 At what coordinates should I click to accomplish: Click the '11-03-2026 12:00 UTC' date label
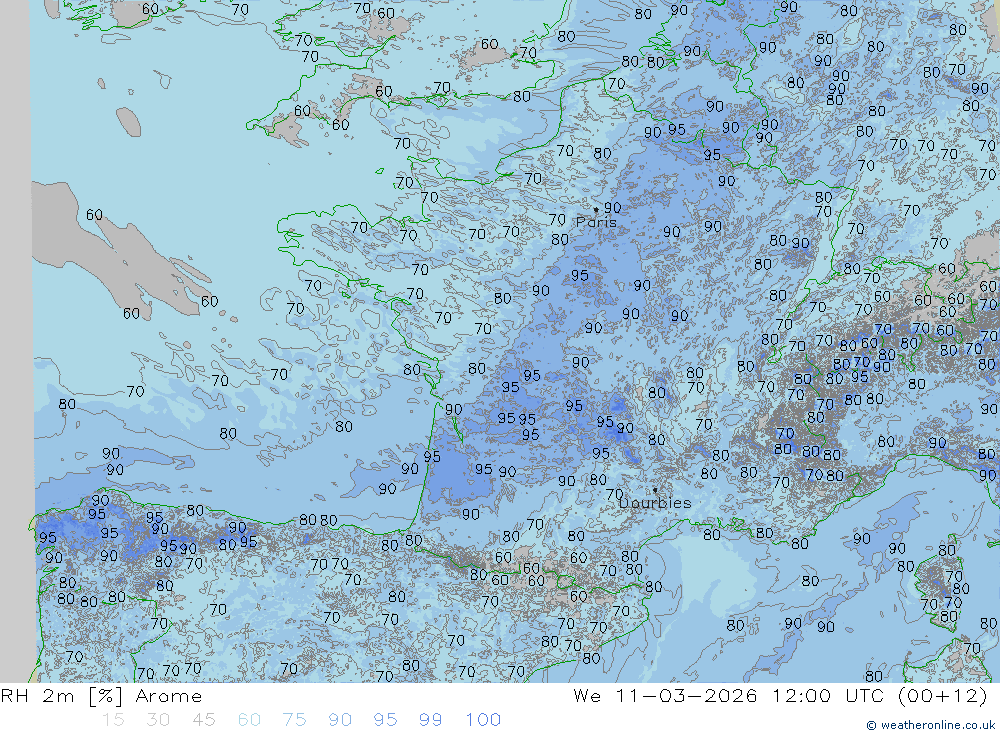751,695
